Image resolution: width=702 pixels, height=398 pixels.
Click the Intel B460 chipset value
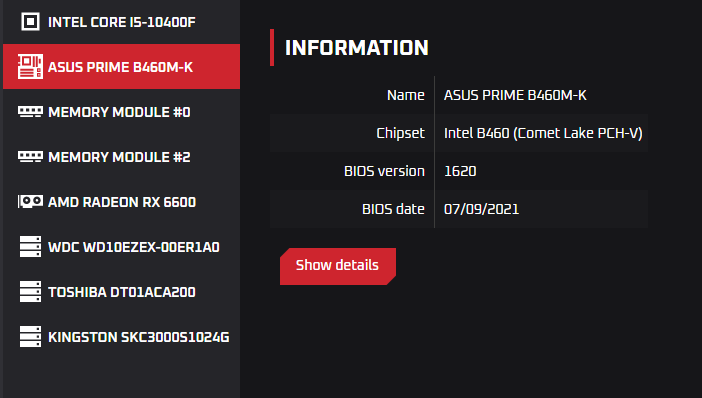(x=543, y=133)
